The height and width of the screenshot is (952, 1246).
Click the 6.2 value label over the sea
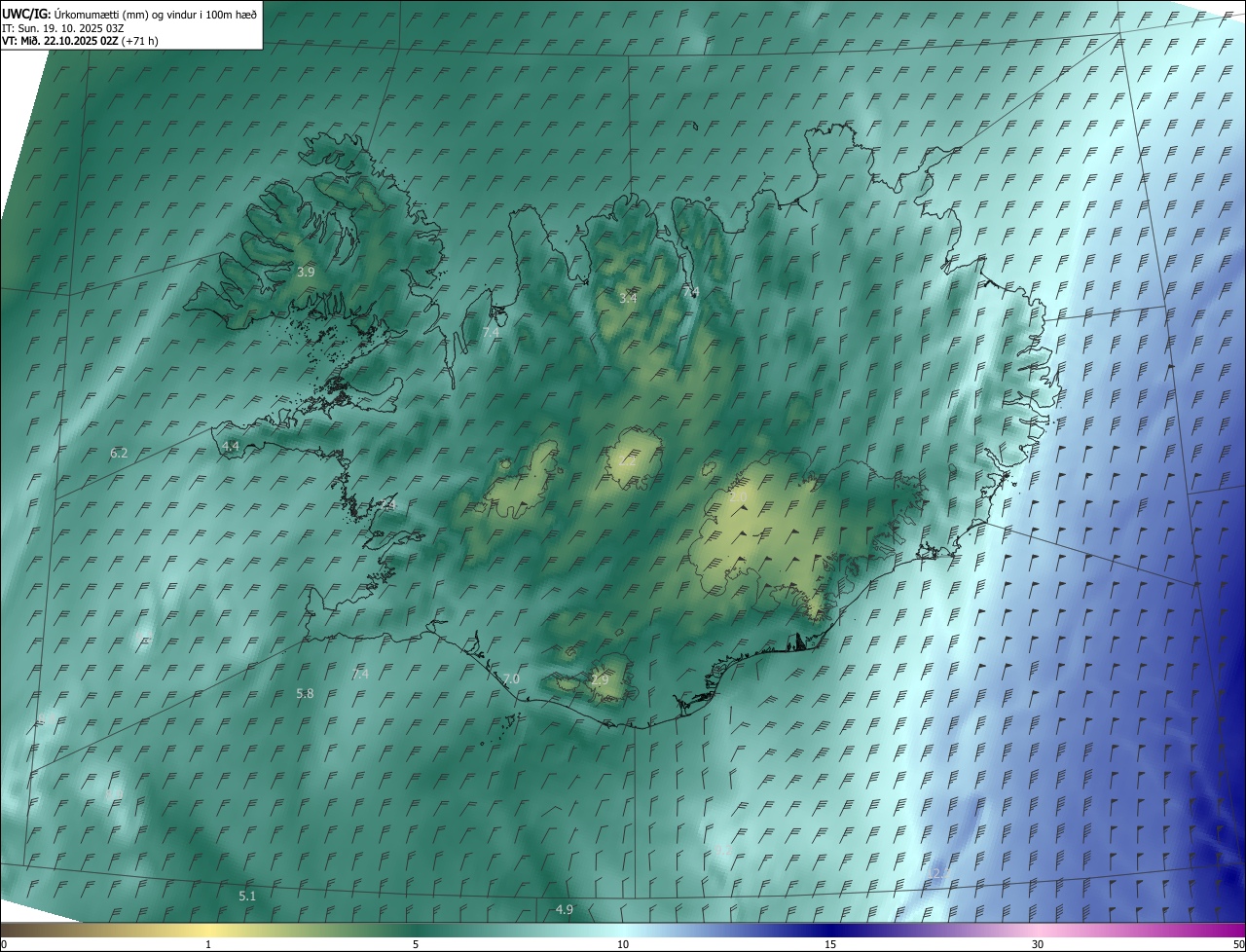[x=119, y=453]
